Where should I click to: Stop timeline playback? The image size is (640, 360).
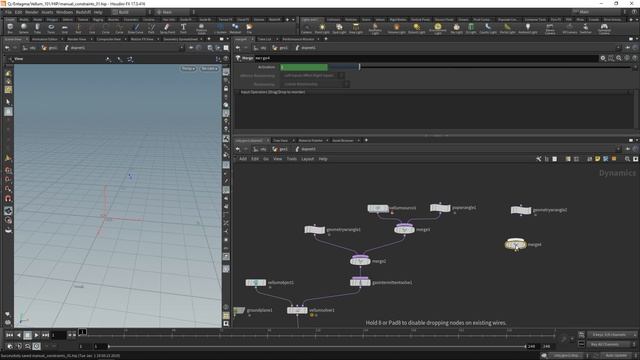(27, 335)
